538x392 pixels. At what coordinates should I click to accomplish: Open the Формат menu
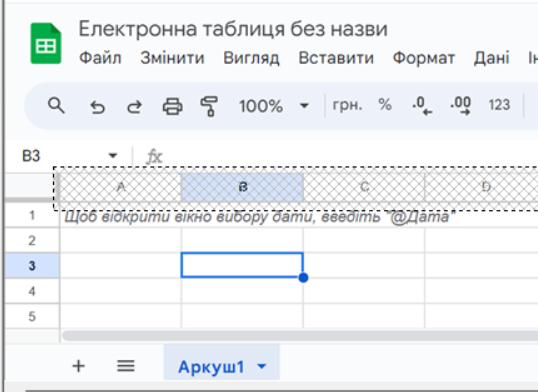click(x=424, y=58)
